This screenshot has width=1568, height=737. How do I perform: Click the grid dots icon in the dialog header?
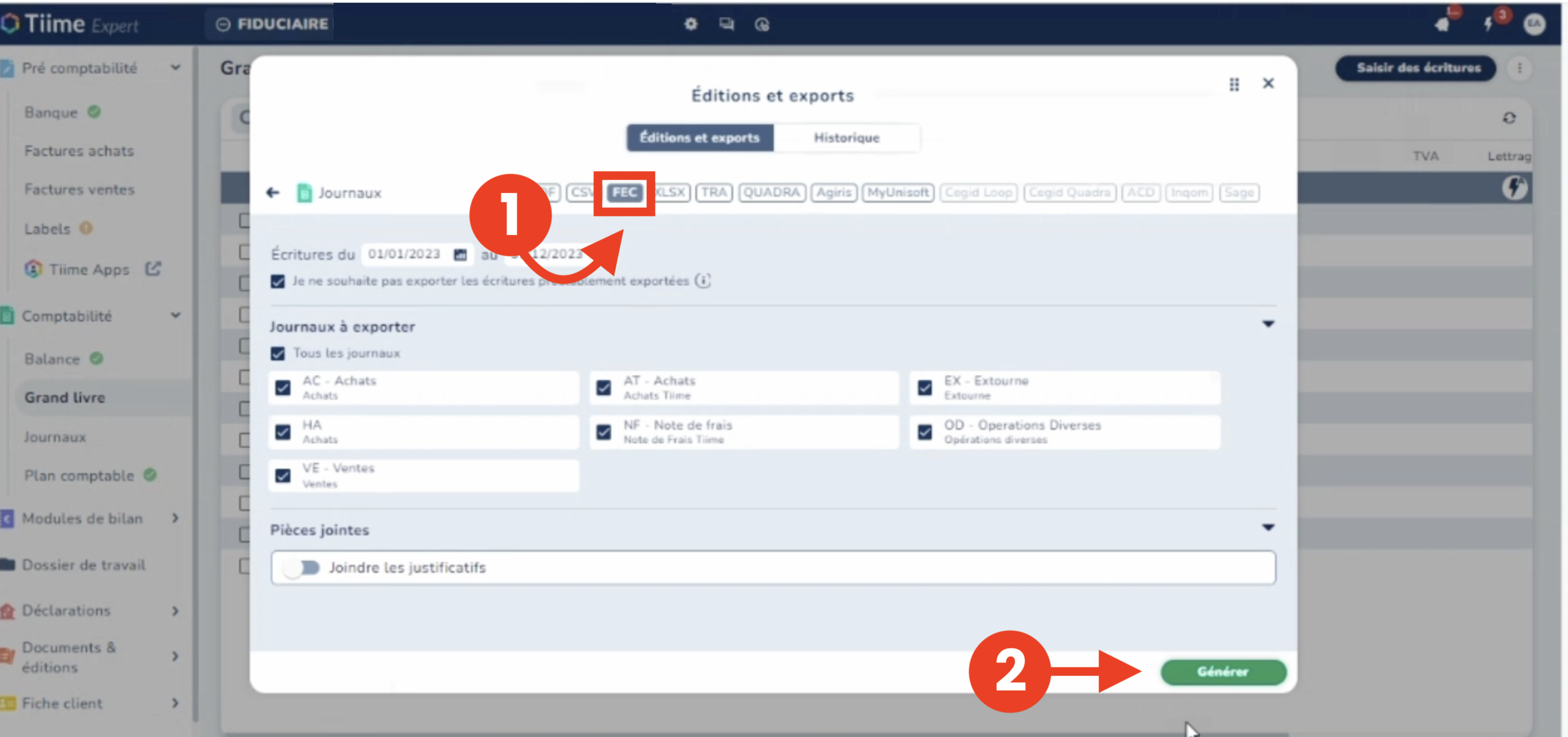(x=1234, y=84)
